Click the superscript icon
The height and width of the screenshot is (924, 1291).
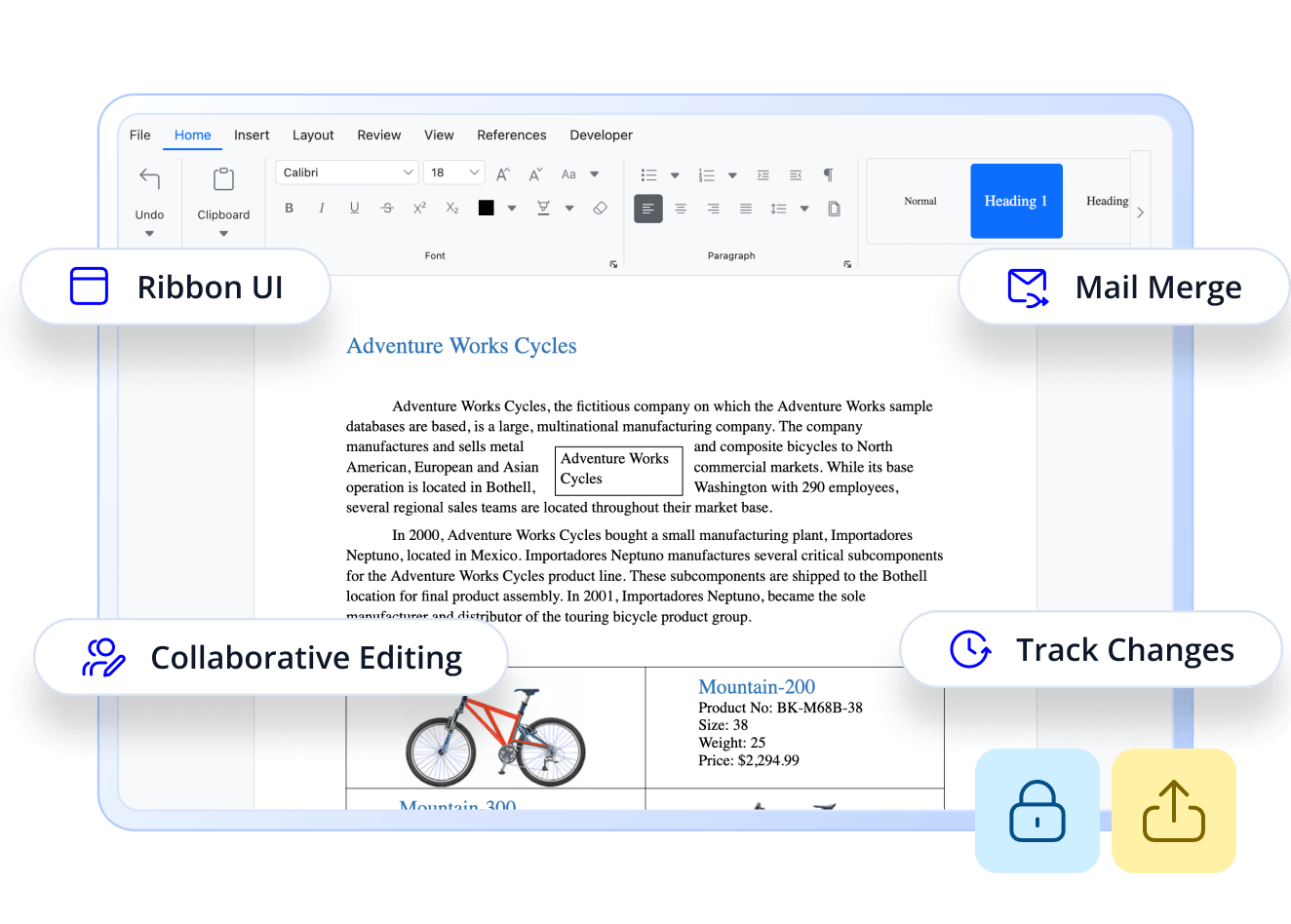(x=419, y=208)
